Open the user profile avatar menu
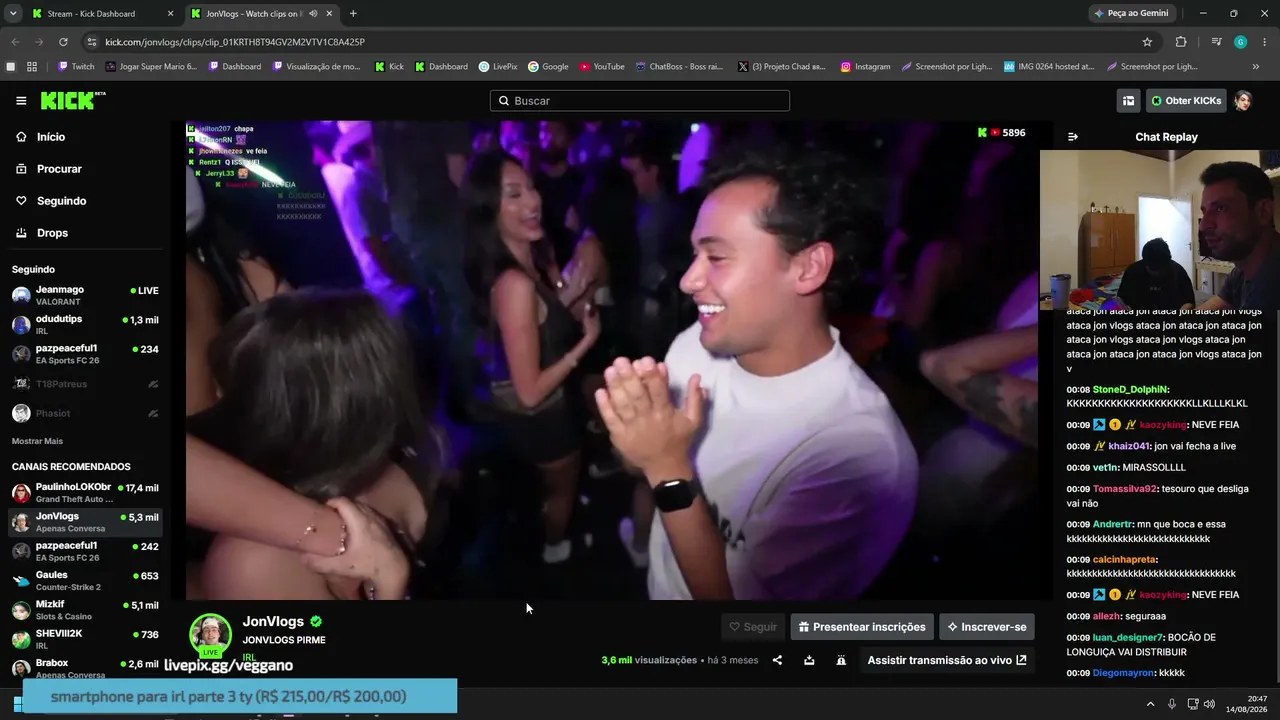The height and width of the screenshot is (720, 1280). (x=1243, y=101)
